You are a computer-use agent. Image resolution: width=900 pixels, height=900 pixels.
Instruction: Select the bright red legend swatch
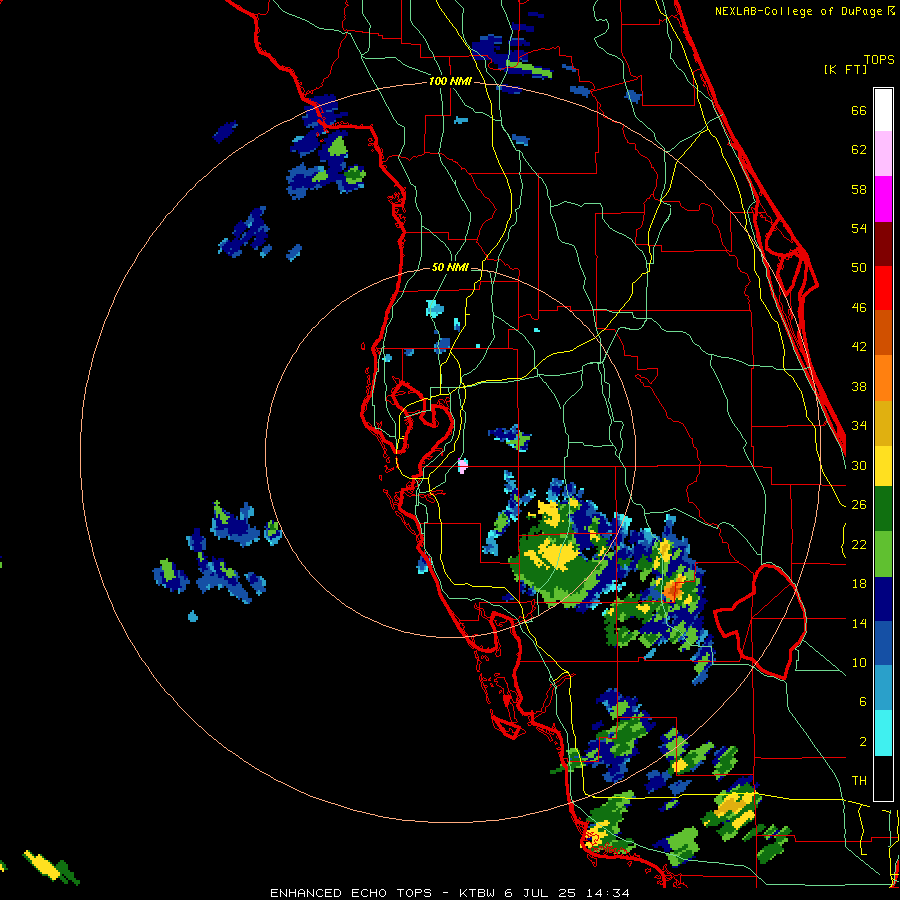click(x=883, y=288)
